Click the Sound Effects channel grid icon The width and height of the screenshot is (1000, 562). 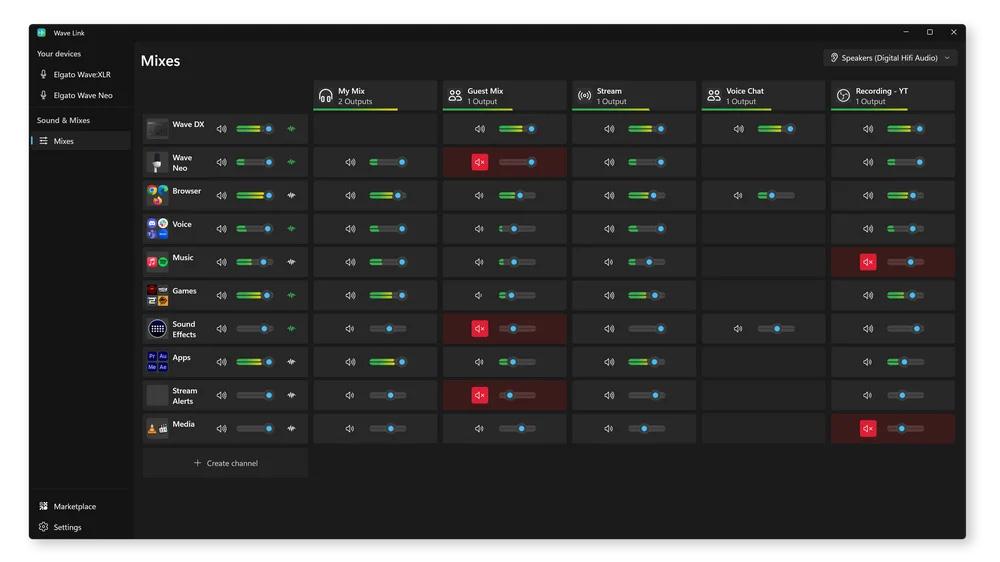pyautogui.click(x=157, y=329)
